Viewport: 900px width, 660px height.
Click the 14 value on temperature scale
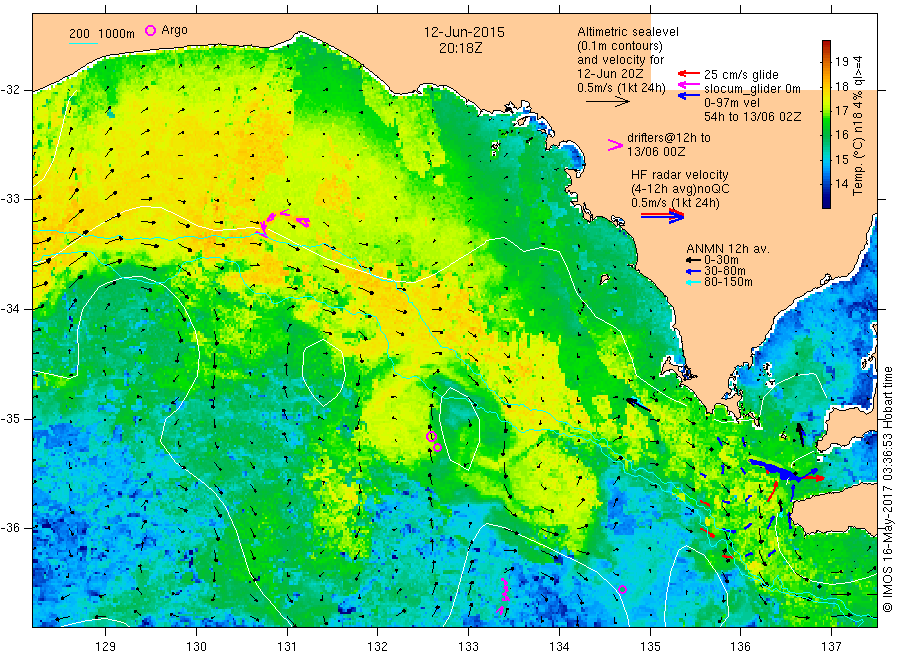841,184
